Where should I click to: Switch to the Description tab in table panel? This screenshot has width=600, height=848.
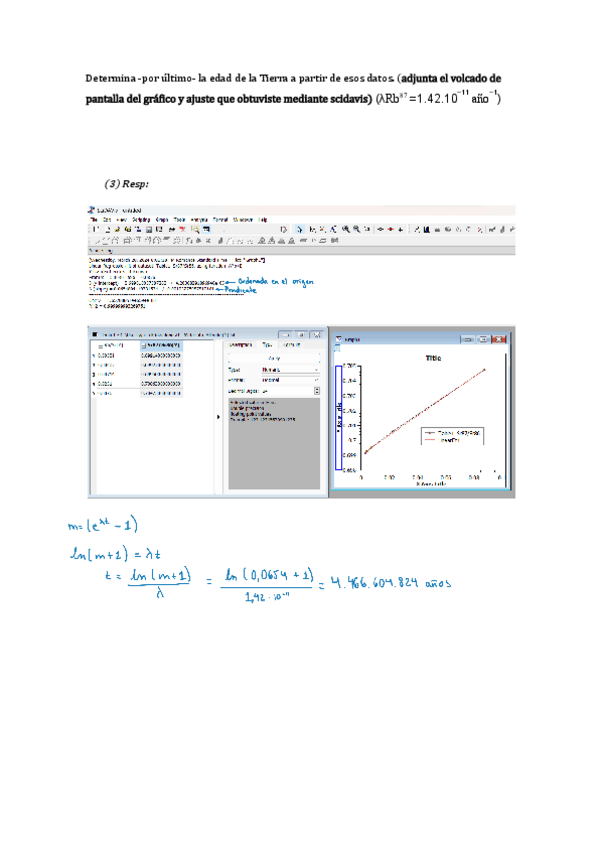coord(240,344)
